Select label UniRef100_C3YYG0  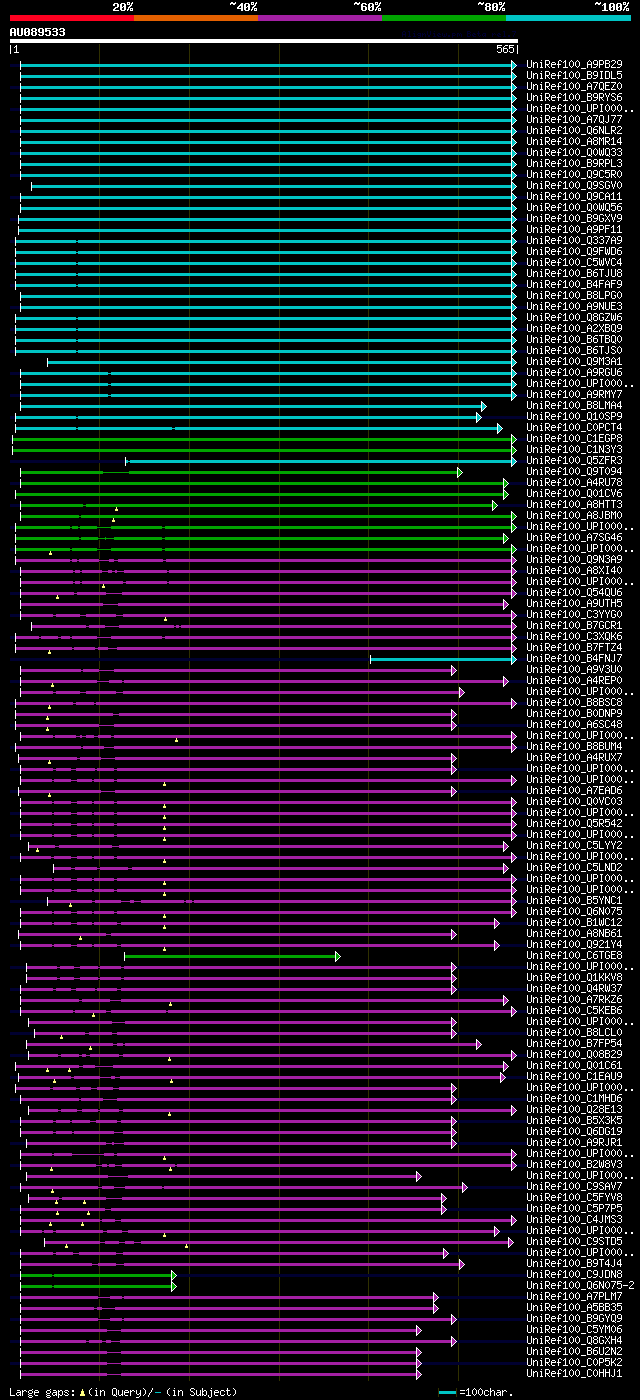coord(574,614)
